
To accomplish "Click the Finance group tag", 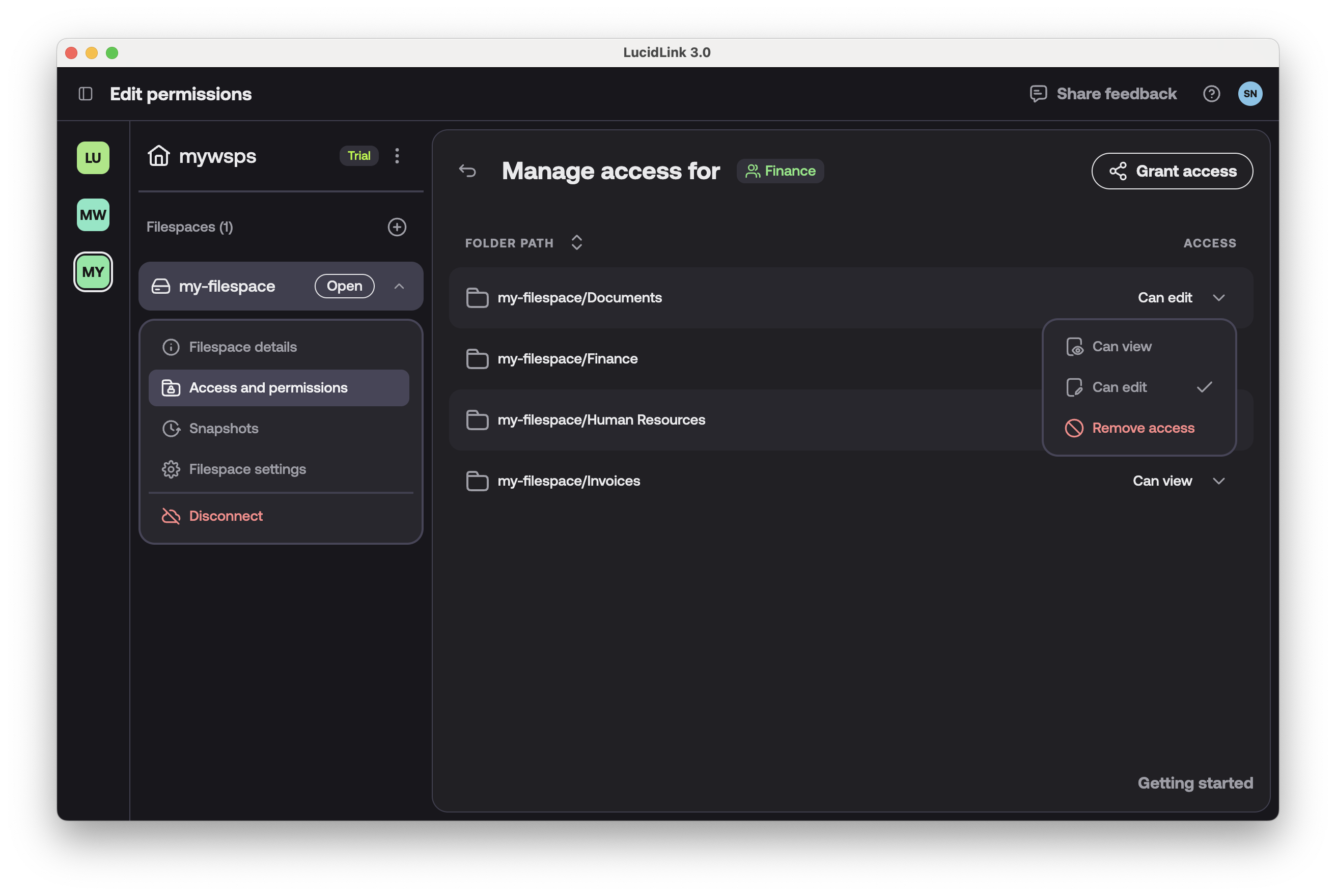I will point(780,171).
